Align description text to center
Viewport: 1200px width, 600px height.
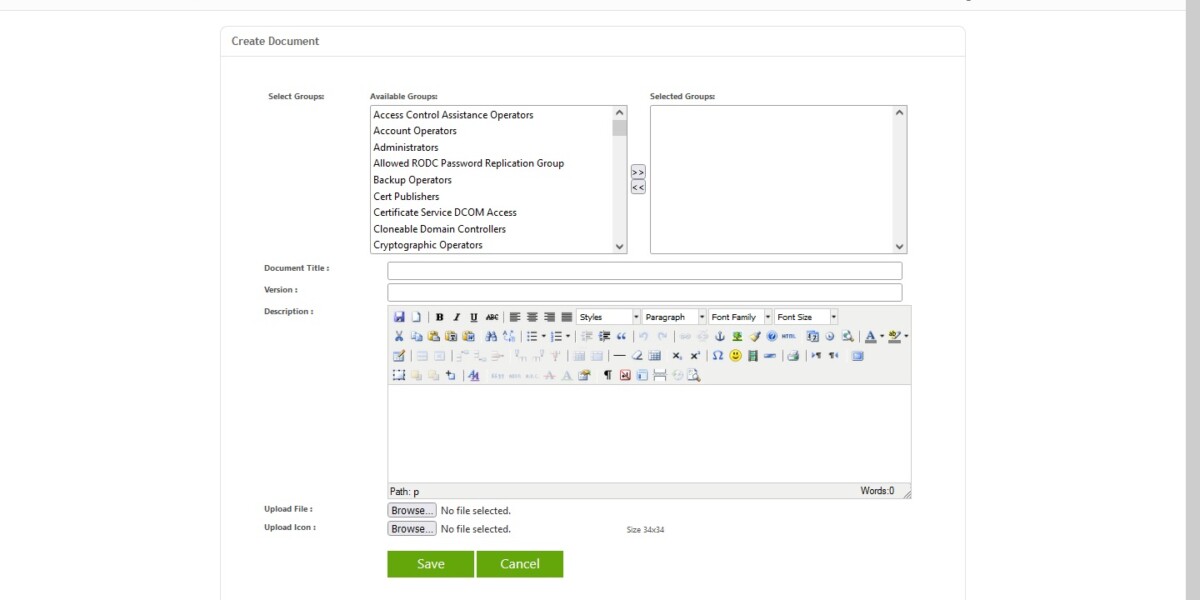coord(531,316)
